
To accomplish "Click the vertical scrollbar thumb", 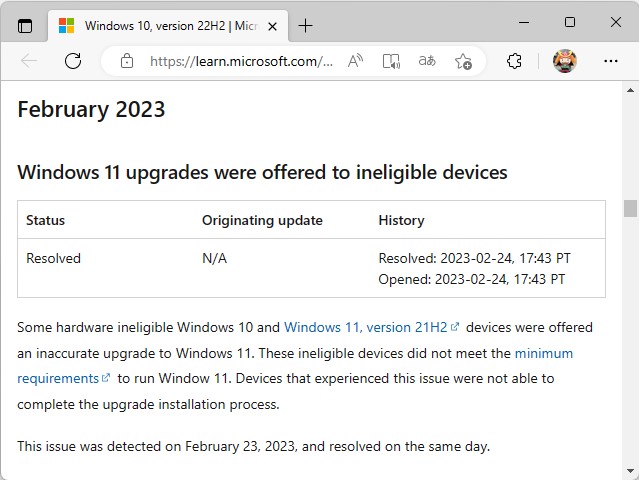I will [x=630, y=208].
